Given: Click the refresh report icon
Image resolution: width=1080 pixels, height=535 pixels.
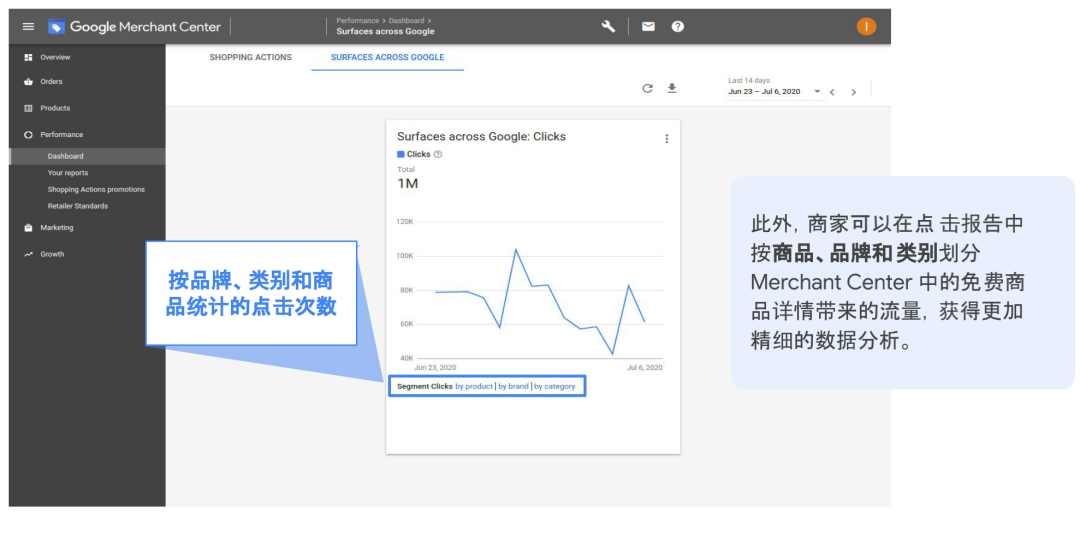Looking at the screenshot, I should pos(647,88).
